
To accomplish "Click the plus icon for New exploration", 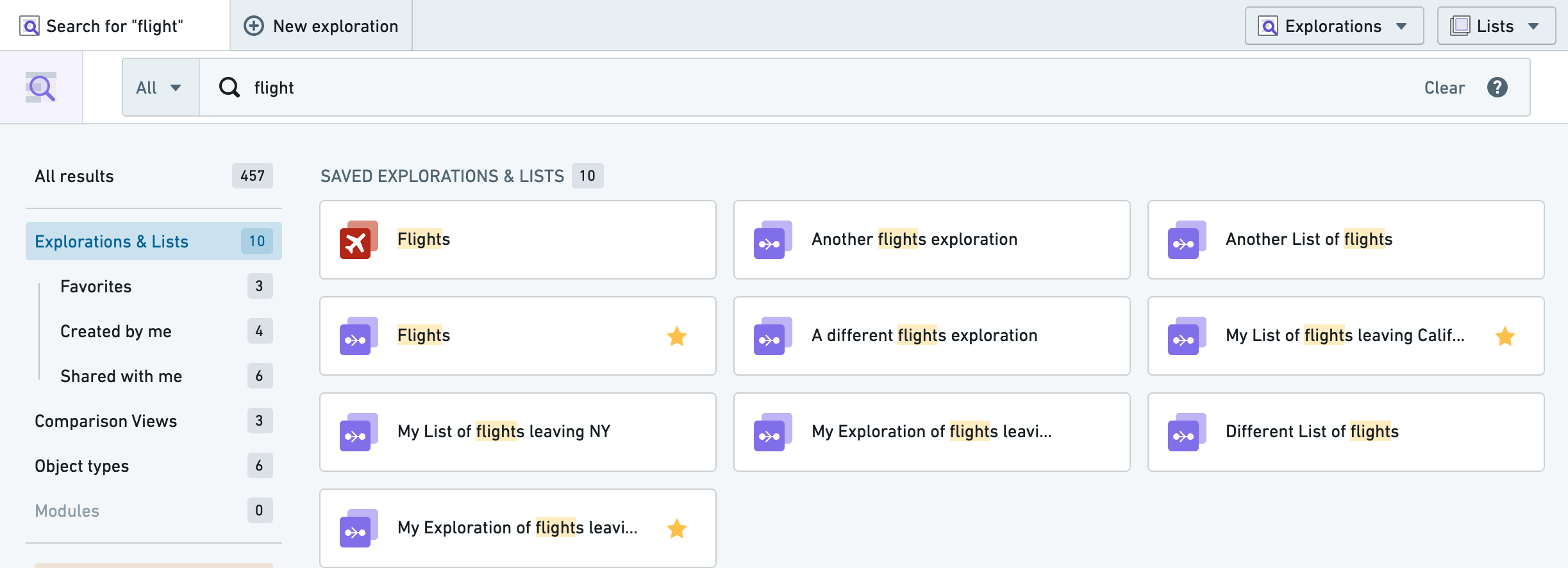I will [254, 26].
